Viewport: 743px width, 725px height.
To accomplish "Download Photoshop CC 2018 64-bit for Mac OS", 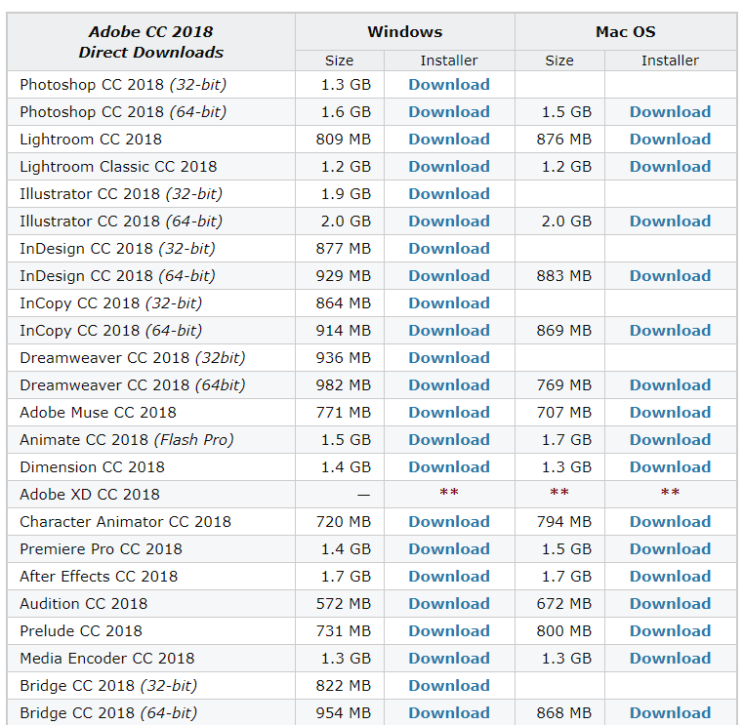I will [670, 112].
